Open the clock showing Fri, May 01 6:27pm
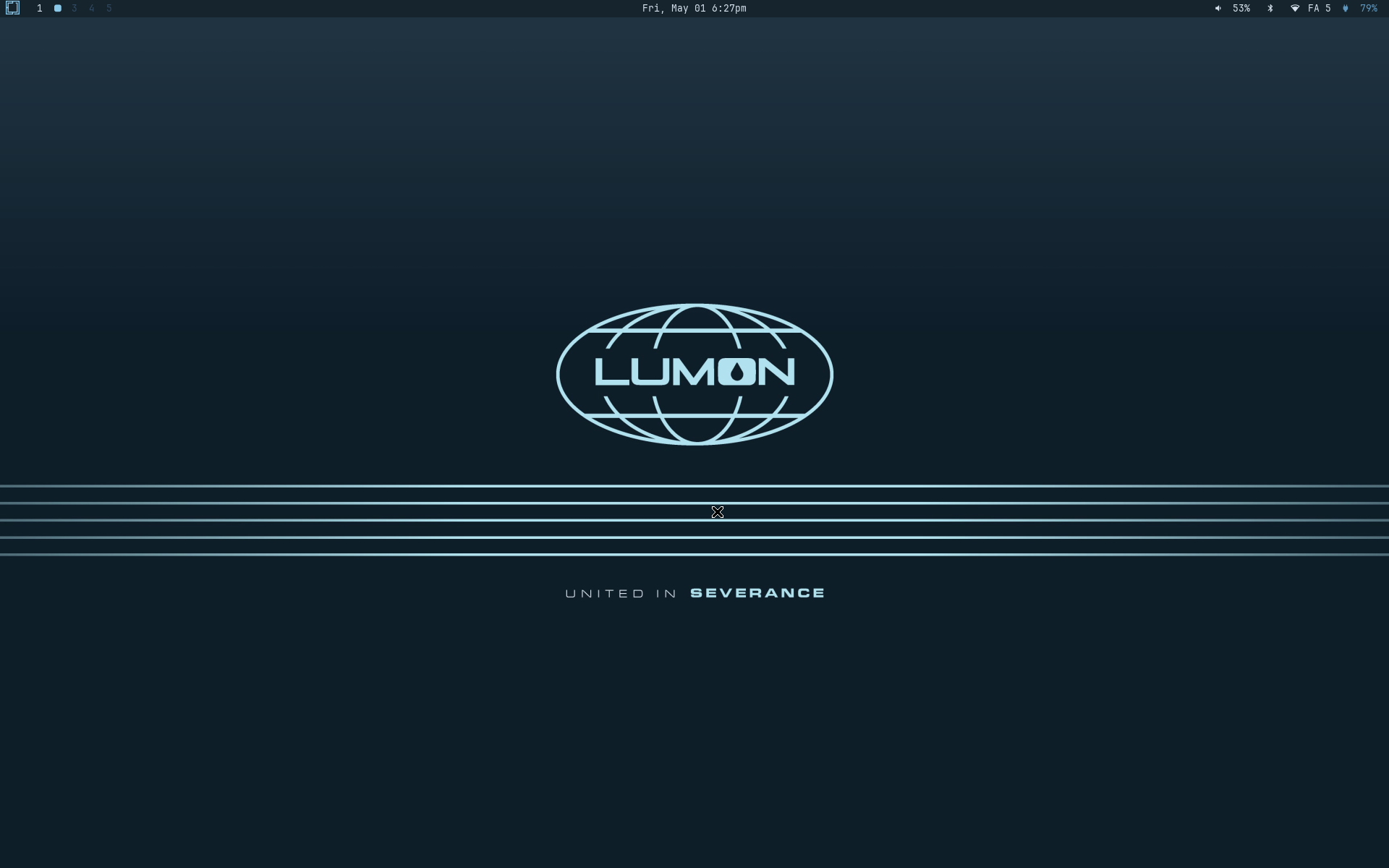The width and height of the screenshot is (1389, 868). pyautogui.click(x=694, y=9)
